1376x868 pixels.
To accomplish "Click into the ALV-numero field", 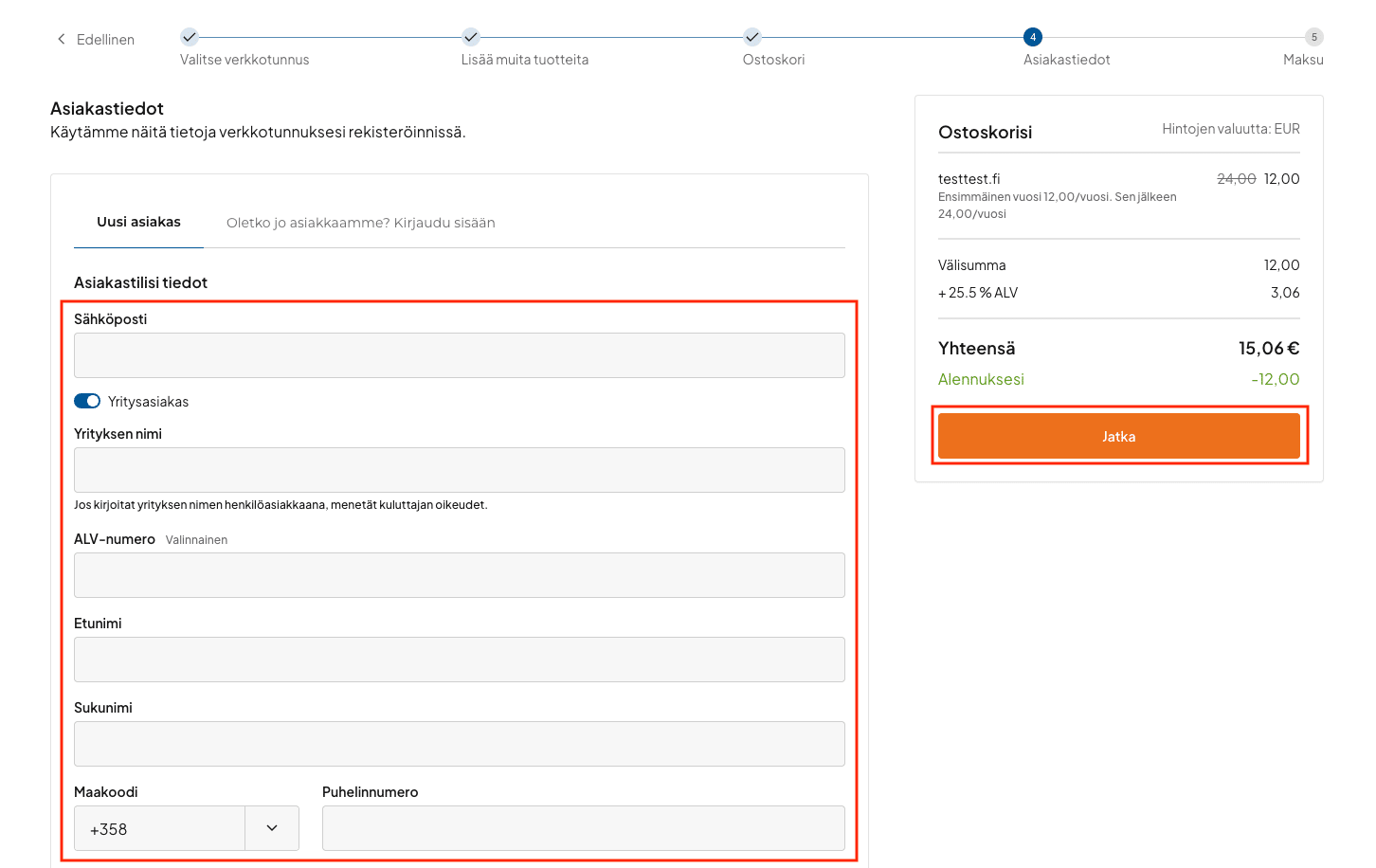I will click(459, 575).
